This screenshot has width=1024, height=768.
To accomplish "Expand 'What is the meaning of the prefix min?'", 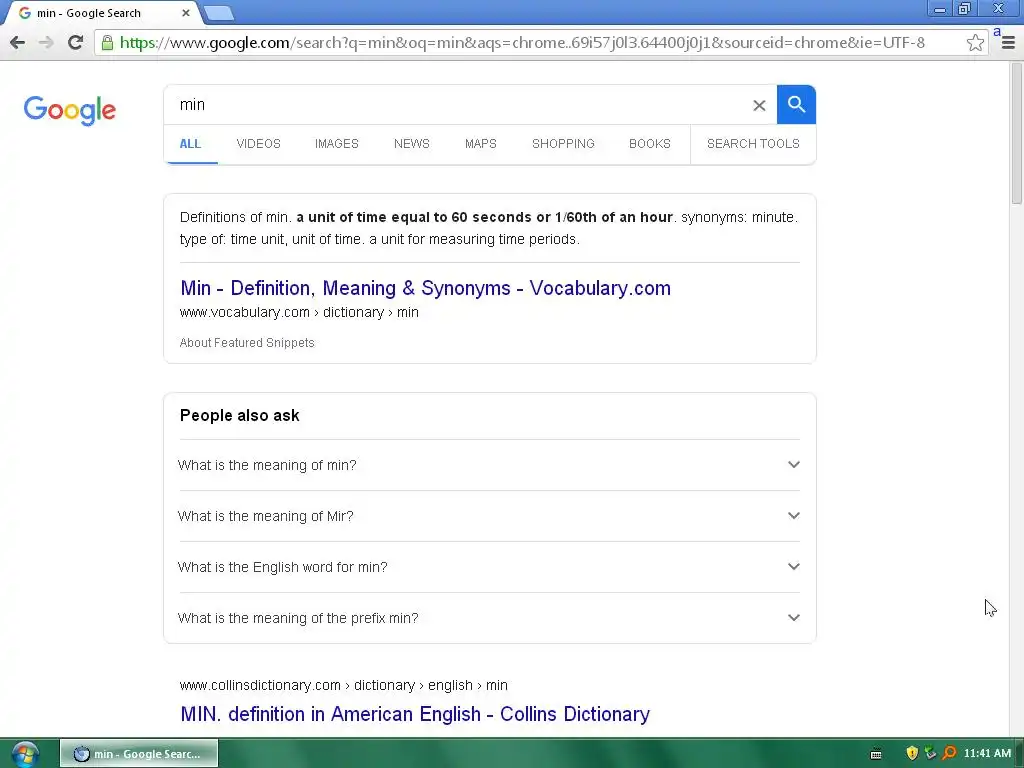I will [x=489, y=618].
